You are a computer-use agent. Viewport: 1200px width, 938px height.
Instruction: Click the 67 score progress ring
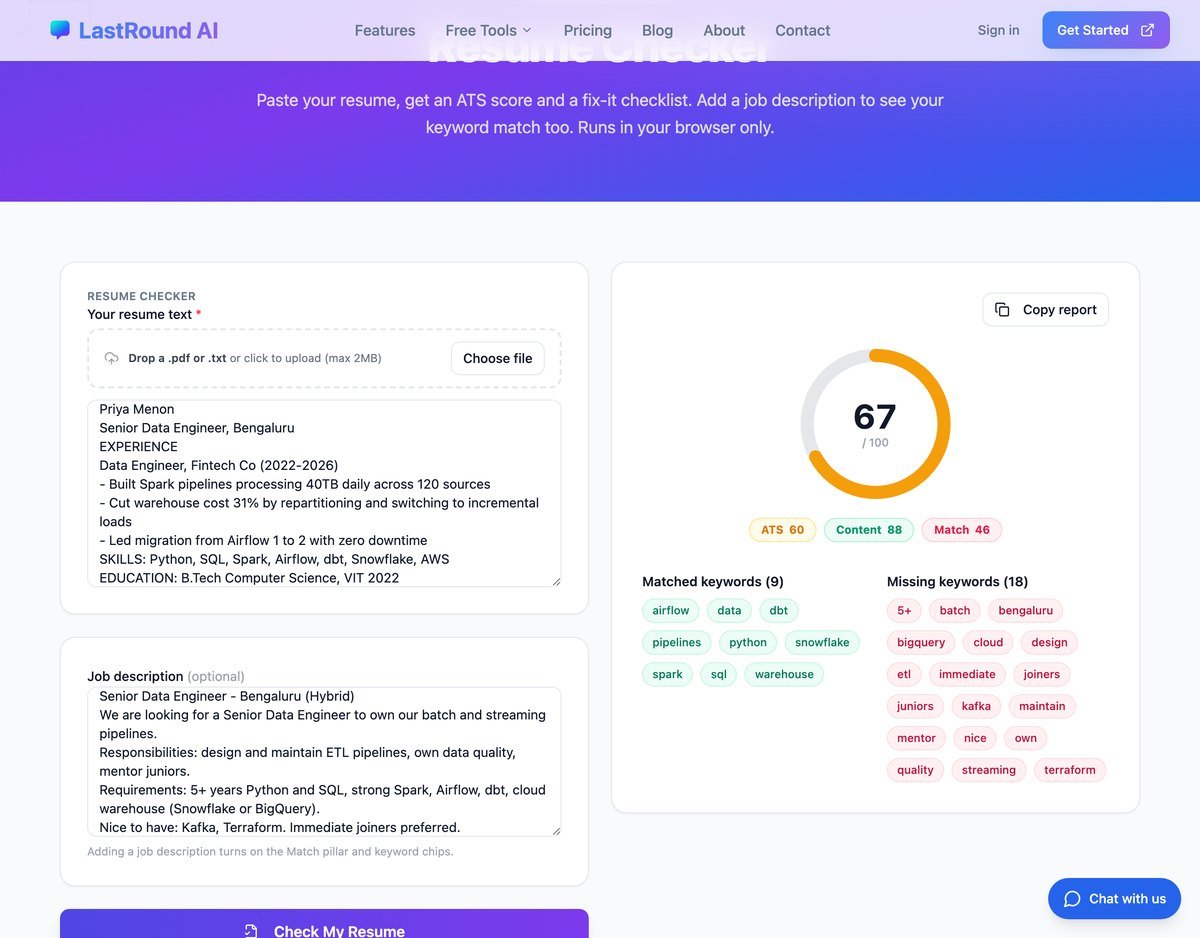(x=876, y=424)
